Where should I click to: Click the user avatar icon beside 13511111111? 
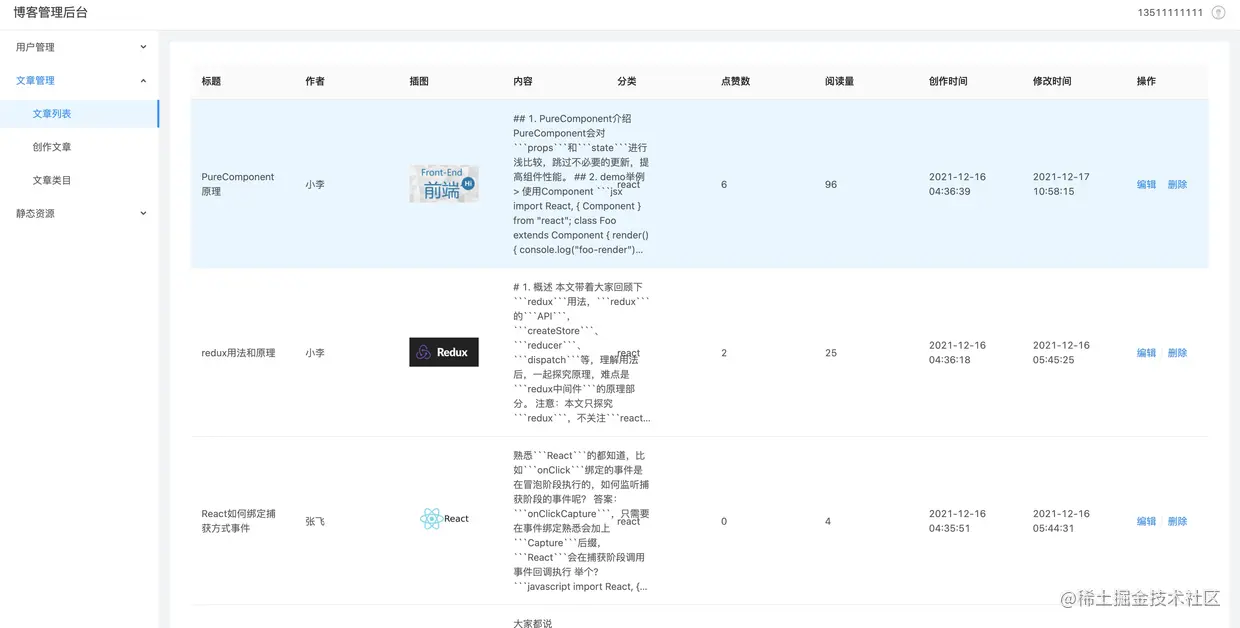tap(1217, 13)
